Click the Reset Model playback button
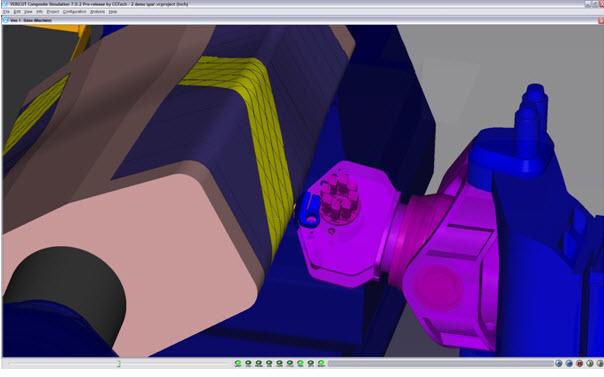604x377 pixels. click(x=559, y=363)
